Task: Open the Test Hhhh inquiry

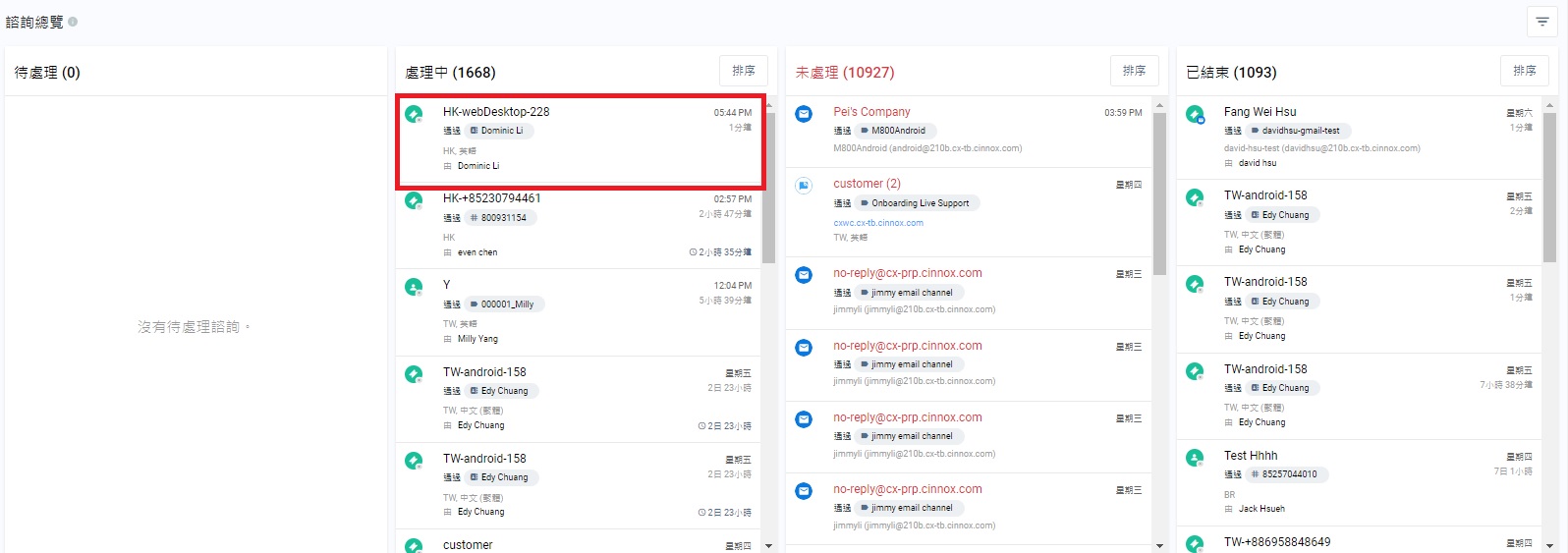Action: point(1359,481)
